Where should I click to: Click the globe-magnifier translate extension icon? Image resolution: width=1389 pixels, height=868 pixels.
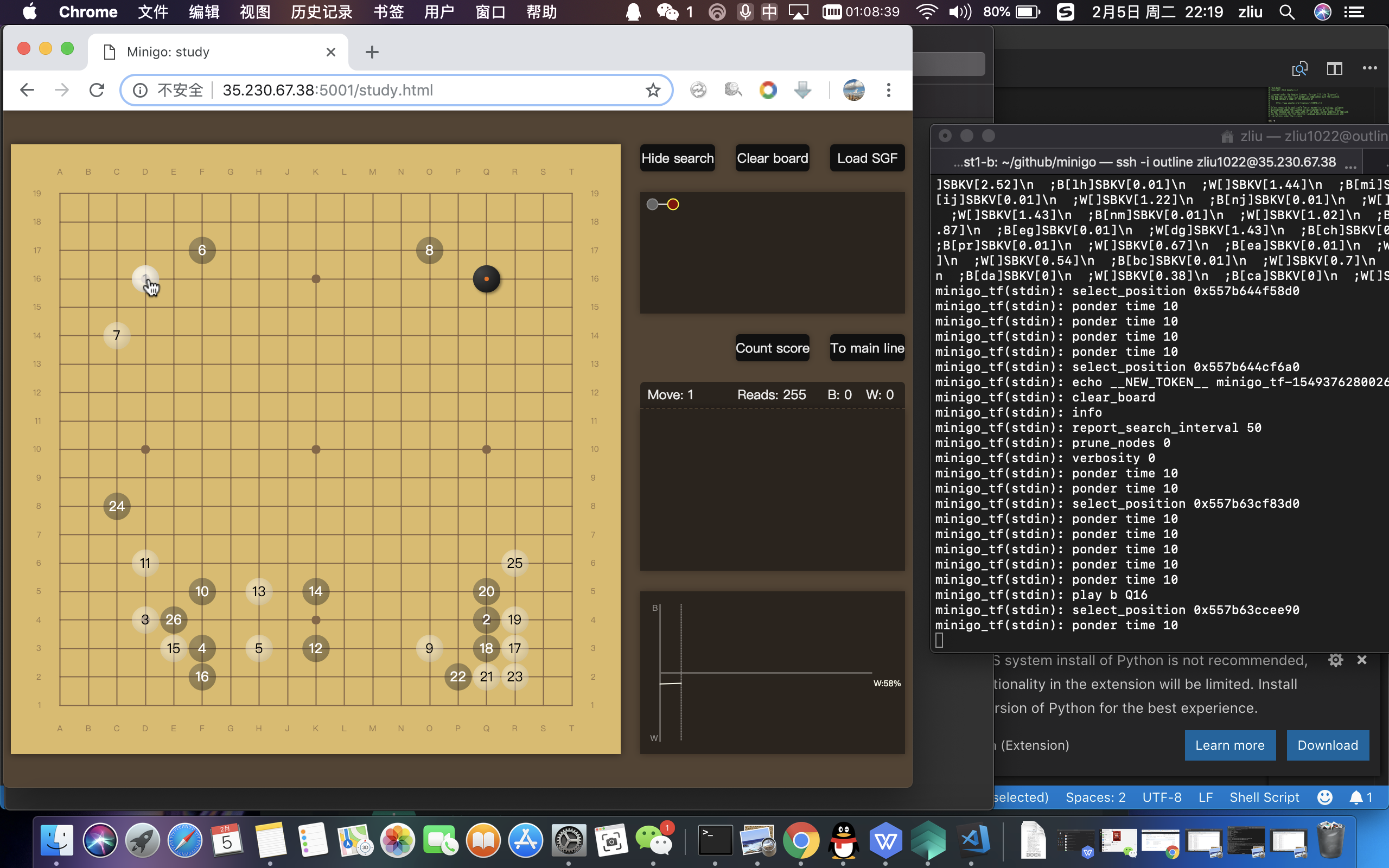pos(733,90)
